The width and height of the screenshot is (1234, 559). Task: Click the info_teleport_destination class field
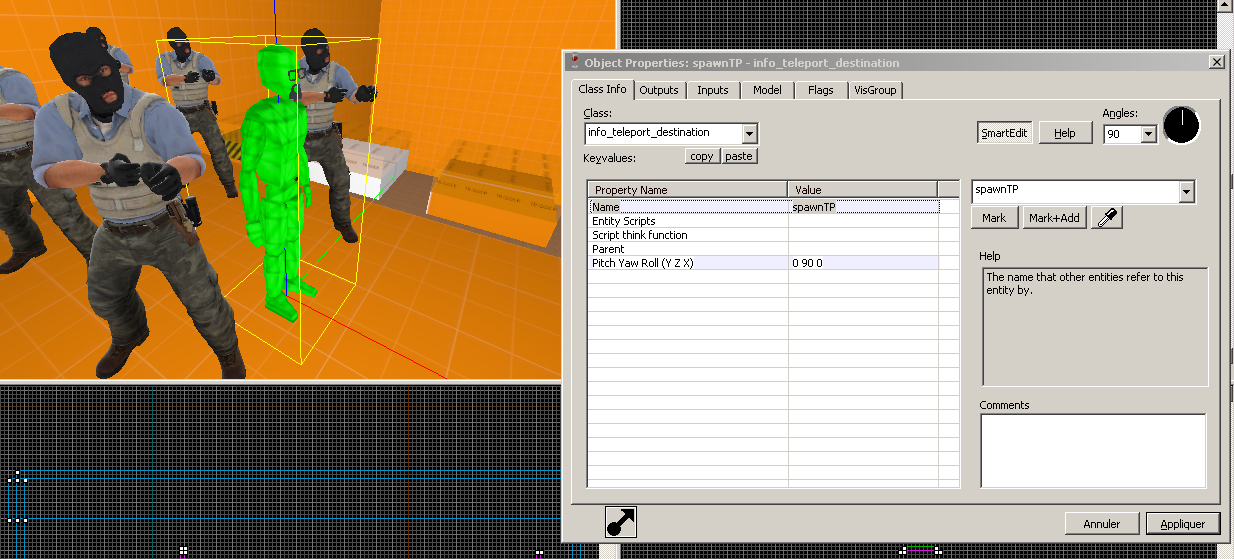coord(664,133)
